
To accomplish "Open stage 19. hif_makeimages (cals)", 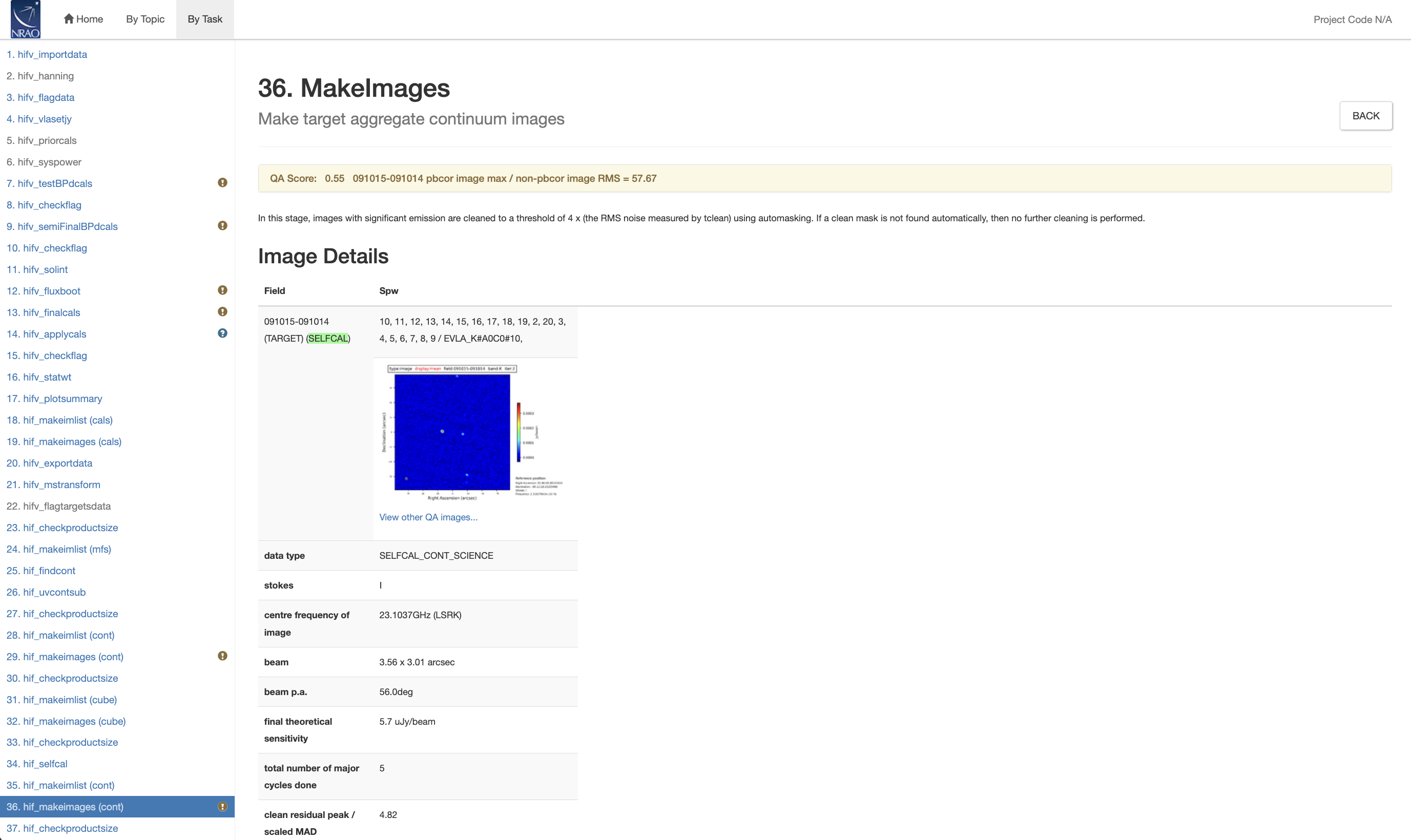I will [x=64, y=442].
